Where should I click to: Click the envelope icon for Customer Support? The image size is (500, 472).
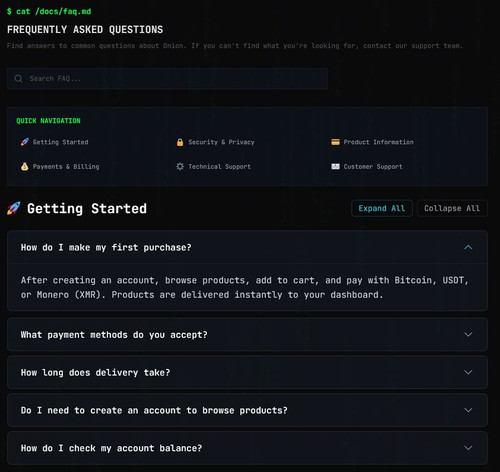(x=335, y=166)
